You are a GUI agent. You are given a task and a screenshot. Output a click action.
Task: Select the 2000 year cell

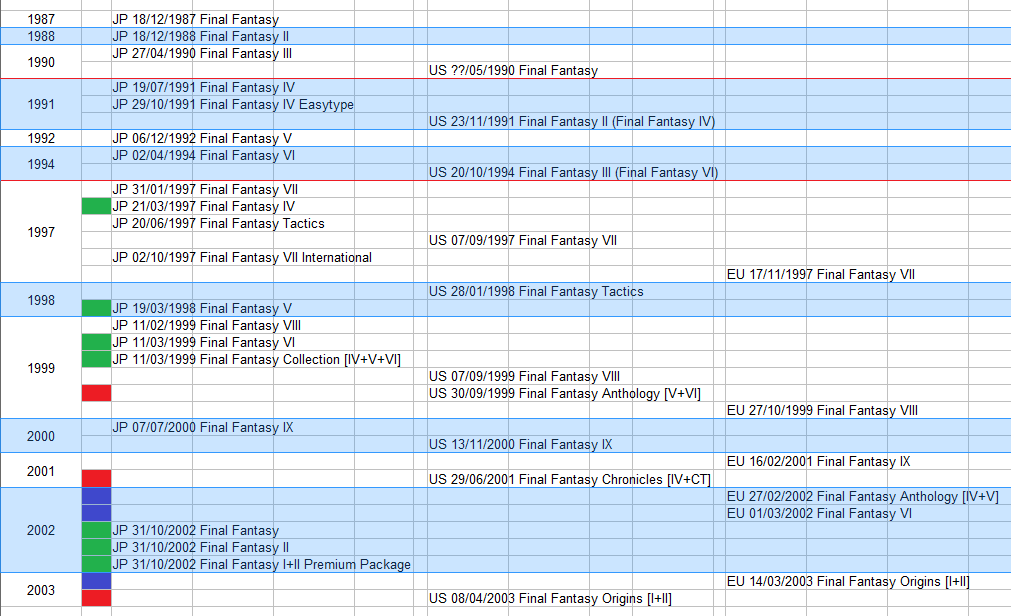[x=41, y=436]
